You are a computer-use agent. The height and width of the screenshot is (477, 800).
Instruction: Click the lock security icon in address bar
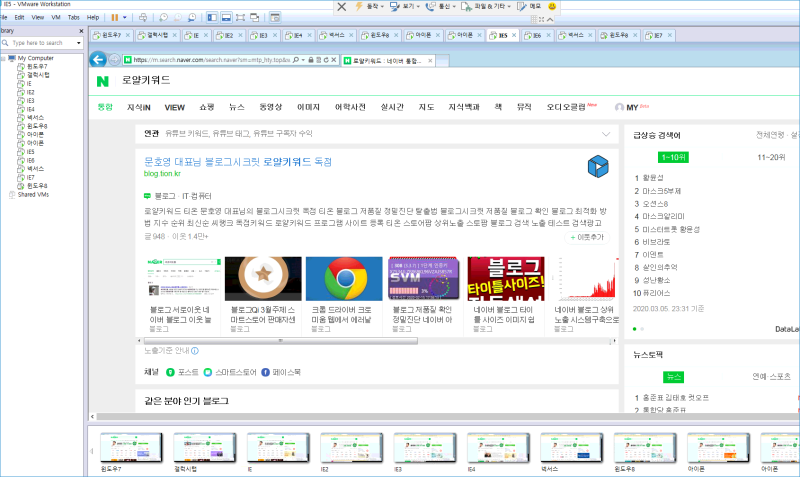tap(311, 60)
